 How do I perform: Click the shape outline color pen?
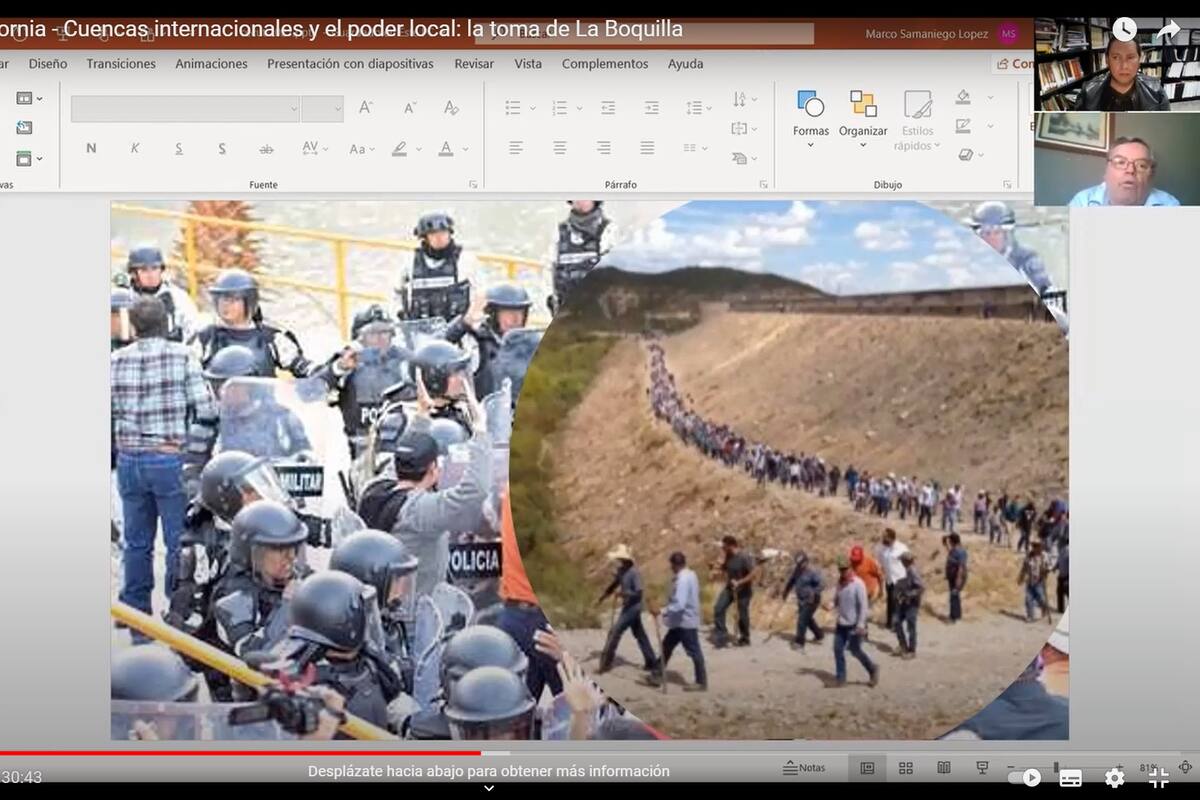(x=963, y=126)
